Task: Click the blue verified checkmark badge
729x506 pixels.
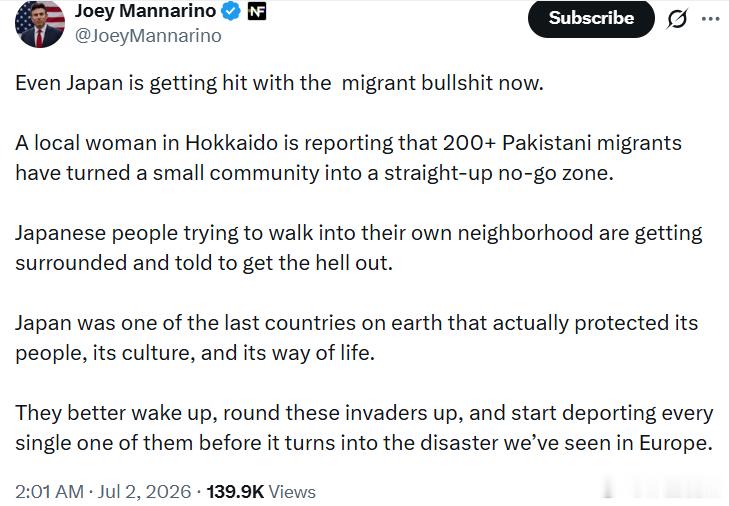Action: 230,12
